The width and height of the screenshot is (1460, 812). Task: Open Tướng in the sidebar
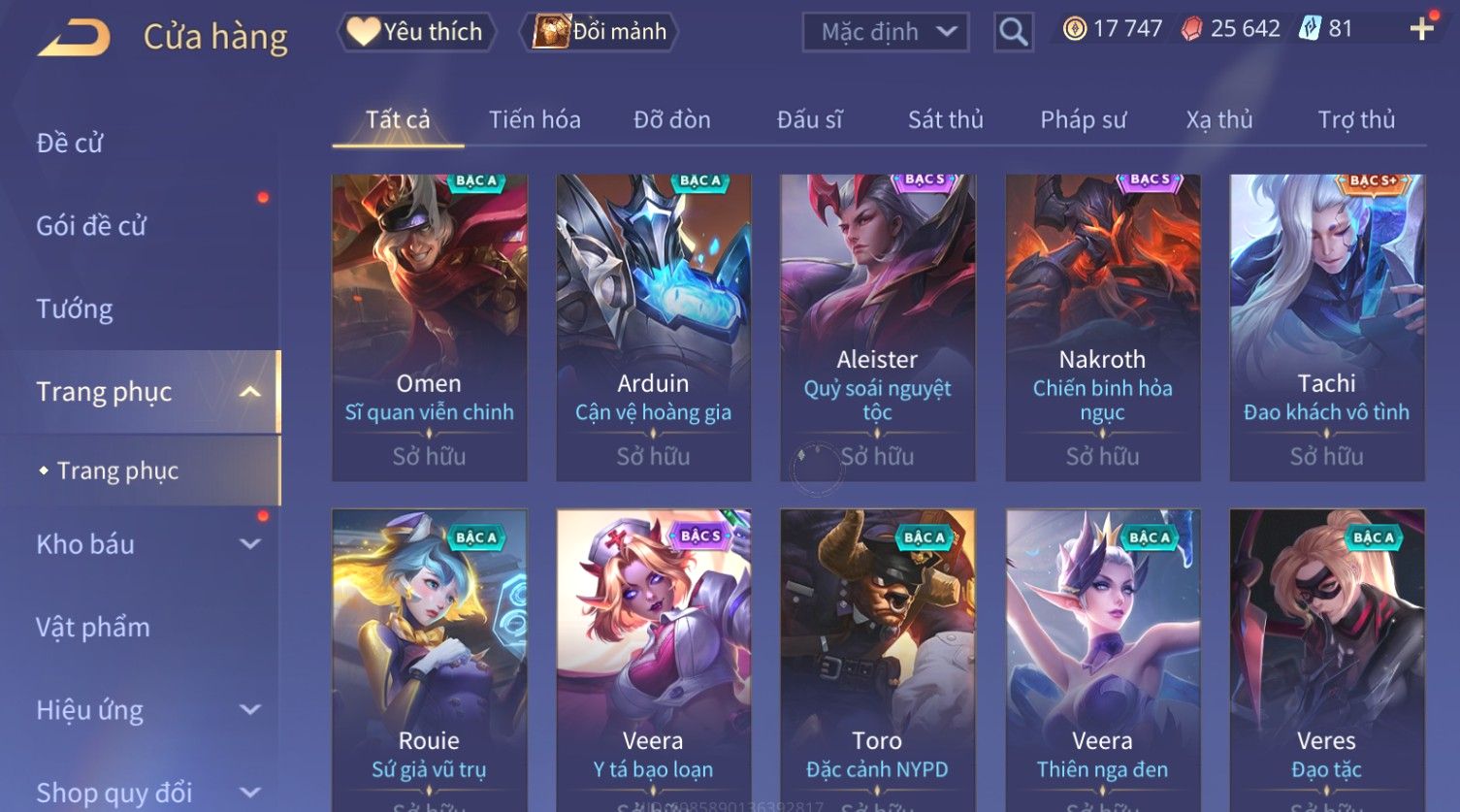pyautogui.click(x=75, y=309)
